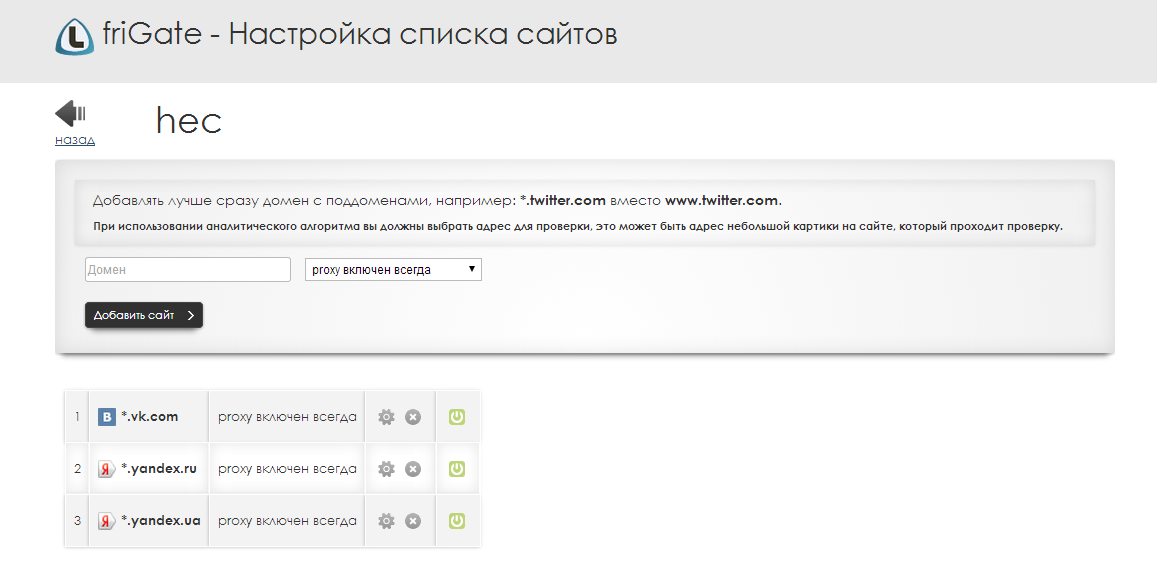Click the *.vk.com domain name
This screenshot has width=1157, height=584.
[x=149, y=417]
